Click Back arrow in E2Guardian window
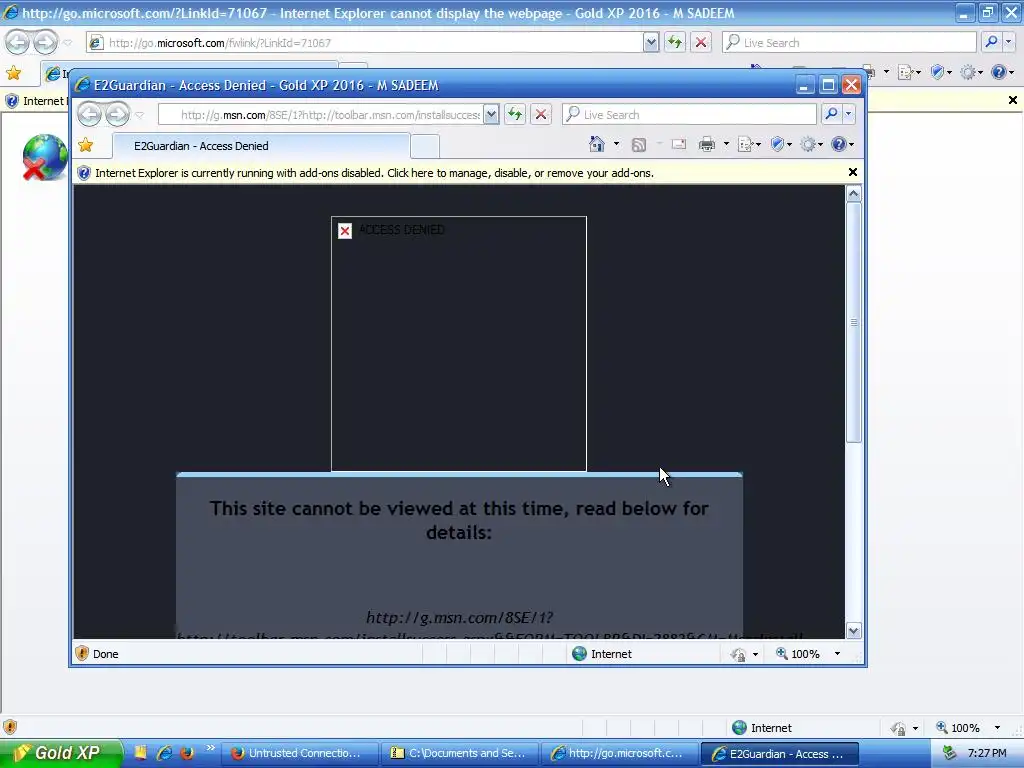 pyautogui.click(x=89, y=114)
